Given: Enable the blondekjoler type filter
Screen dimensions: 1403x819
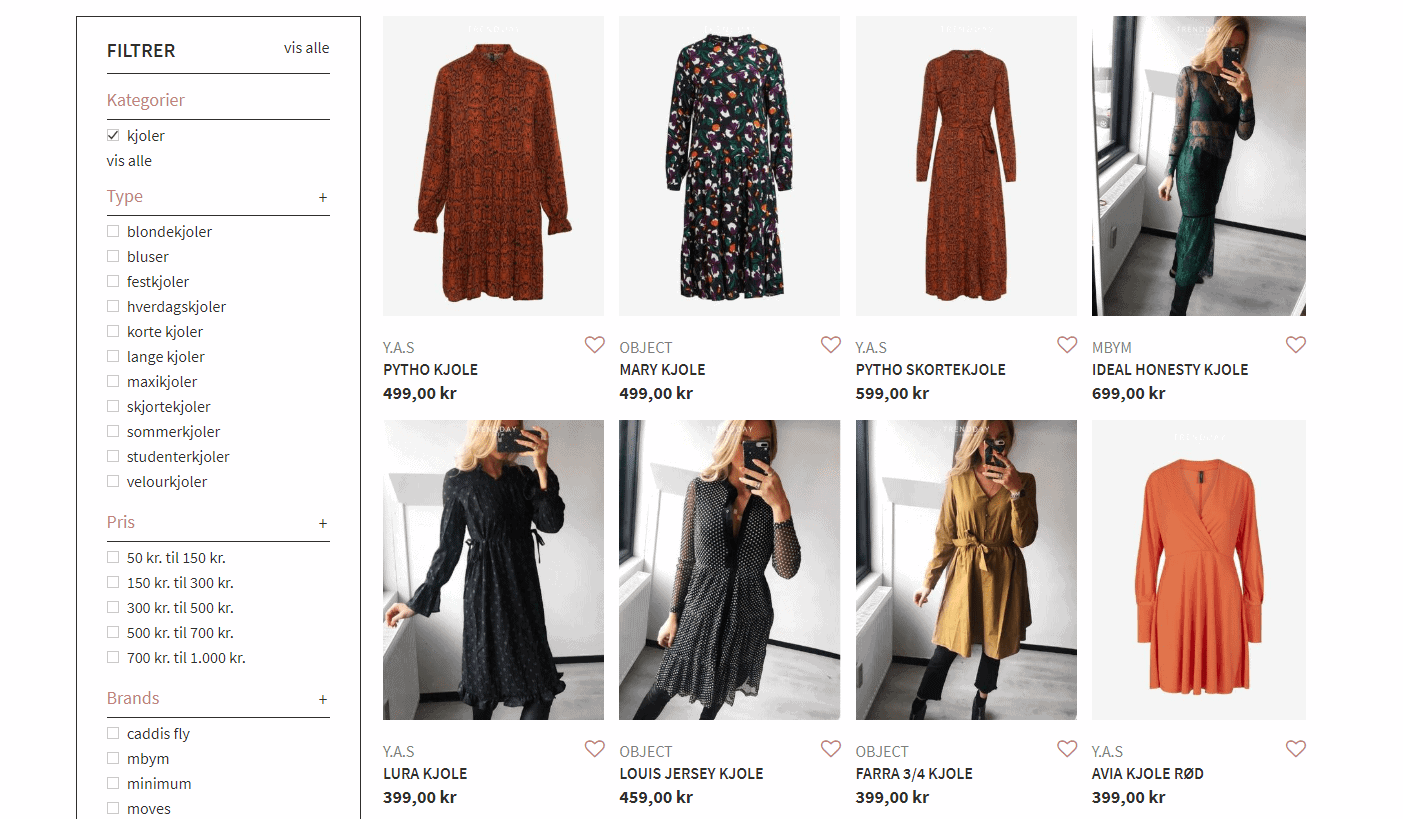Looking at the screenshot, I should (x=112, y=231).
